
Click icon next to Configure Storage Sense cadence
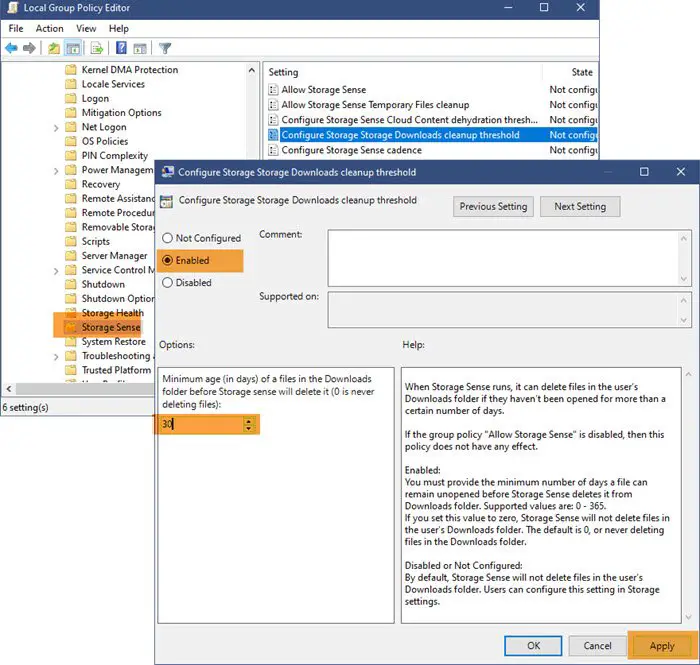[273, 150]
